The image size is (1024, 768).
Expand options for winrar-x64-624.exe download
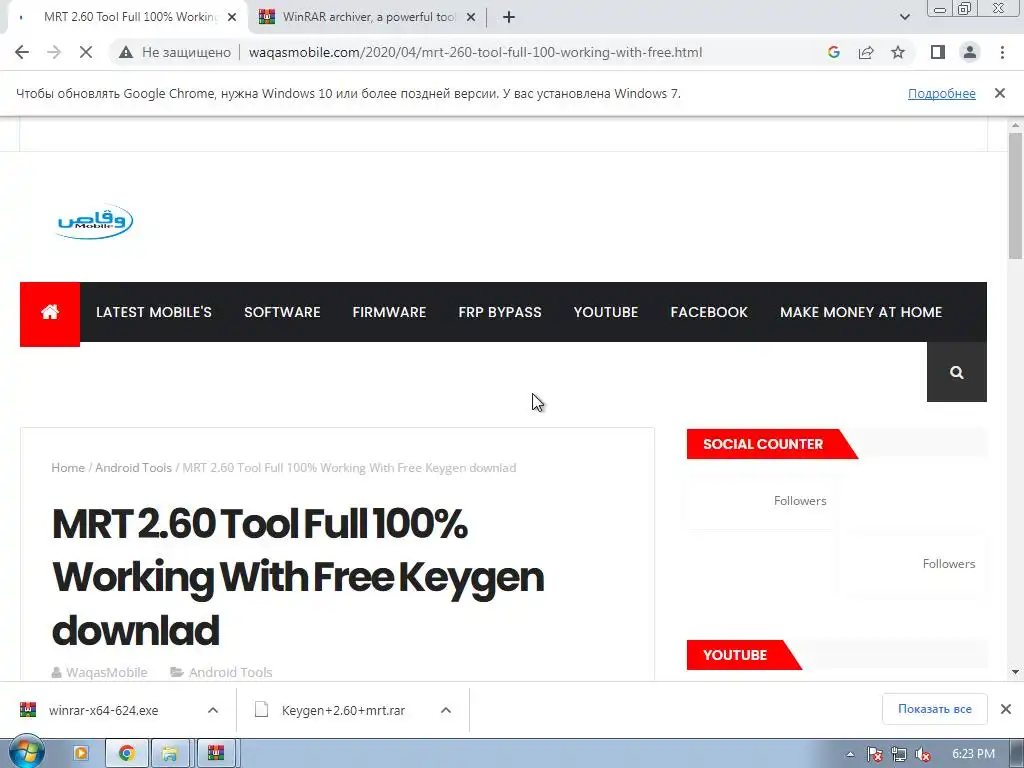coord(213,711)
